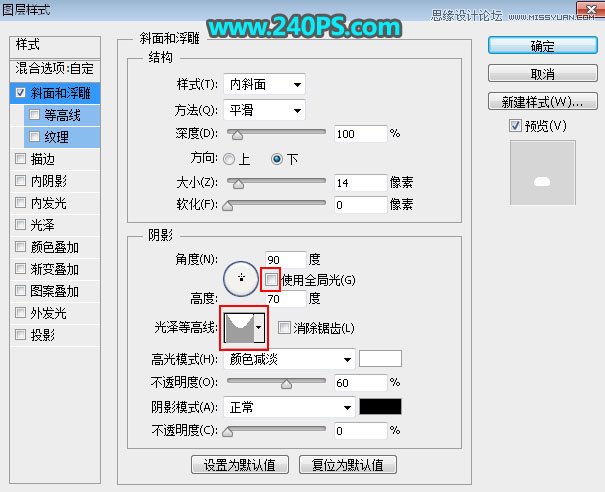The image size is (605, 492).
Task: Open the black shadow color swatch
Action: [380, 407]
